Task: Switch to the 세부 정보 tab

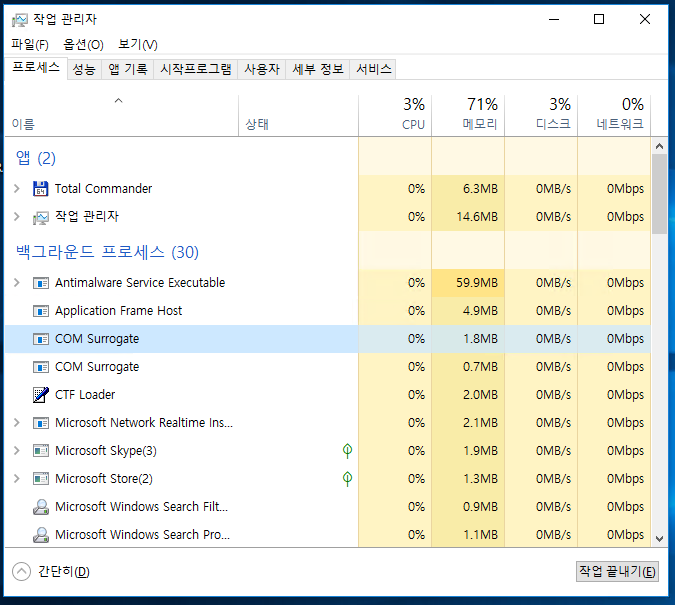Action: pyautogui.click(x=318, y=69)
